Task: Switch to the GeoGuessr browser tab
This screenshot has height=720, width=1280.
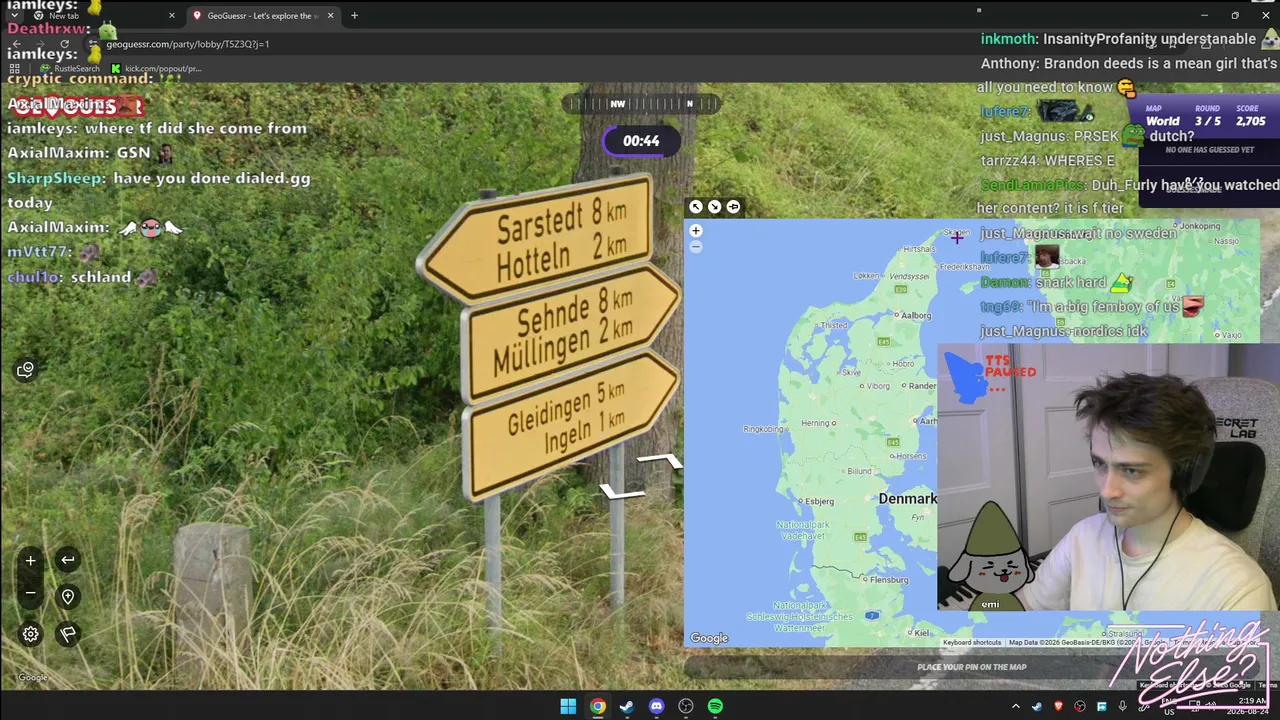Action: (x=263, y=15)
